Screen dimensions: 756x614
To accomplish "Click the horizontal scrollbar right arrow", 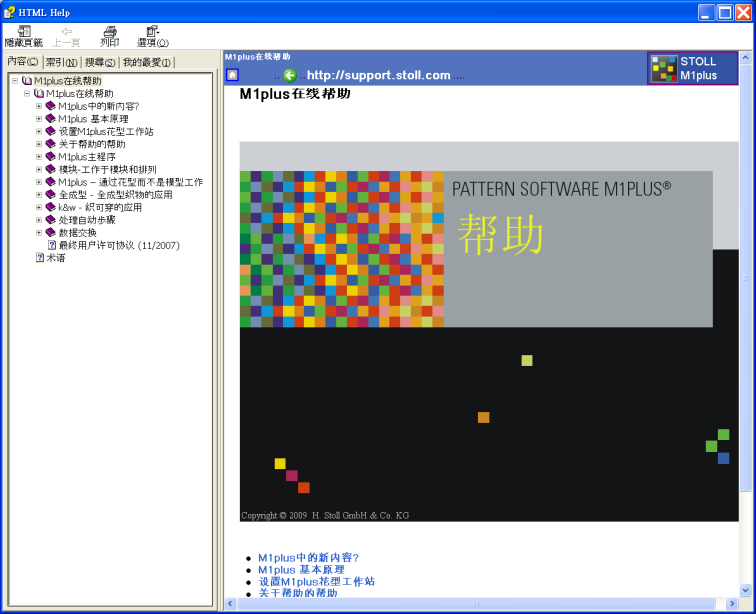I will click(732, 604).
